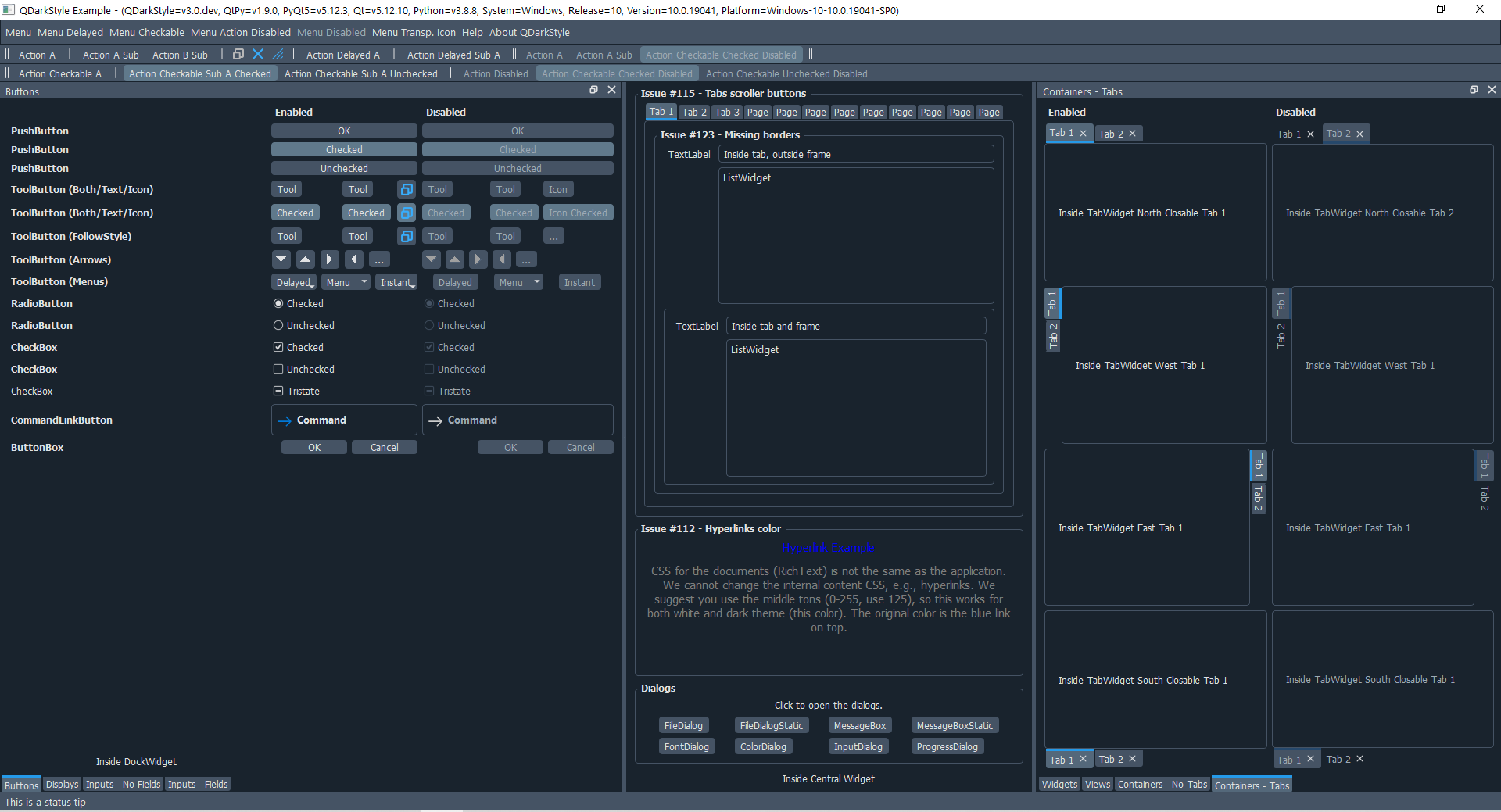Click the Tristate checkbox in the enabled column
Viewport: 1501px width, 812px height.
click(x=278, y=391)
